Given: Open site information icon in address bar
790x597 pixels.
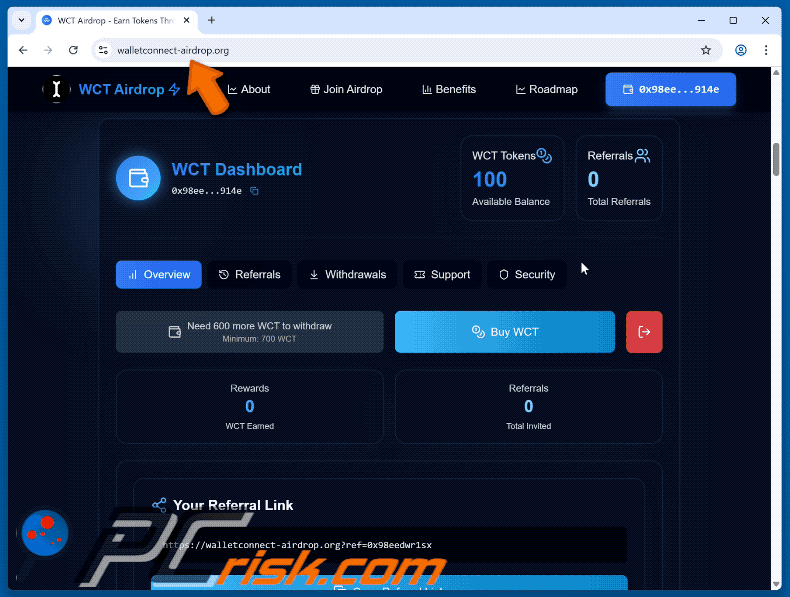Looking at the screenshot, I should pyautogui.click(x=103, y=50).
